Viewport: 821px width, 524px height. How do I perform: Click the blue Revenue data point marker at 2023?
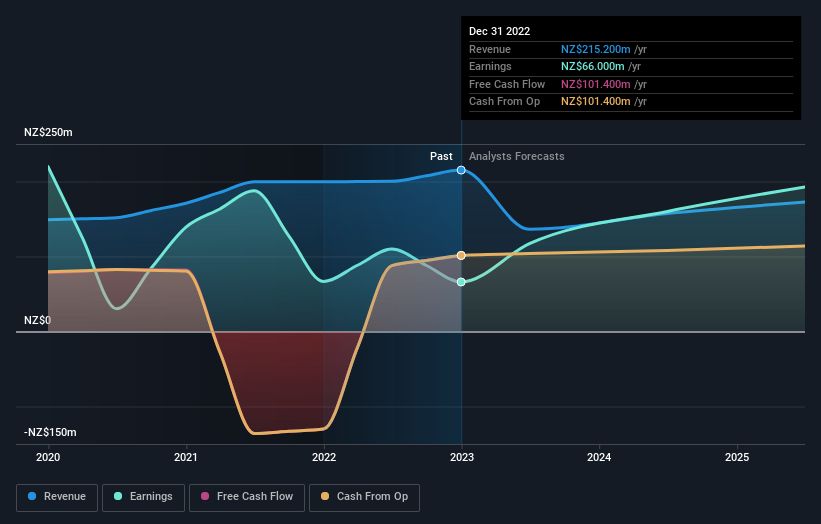pyautogui.click(x=461, y=170)
